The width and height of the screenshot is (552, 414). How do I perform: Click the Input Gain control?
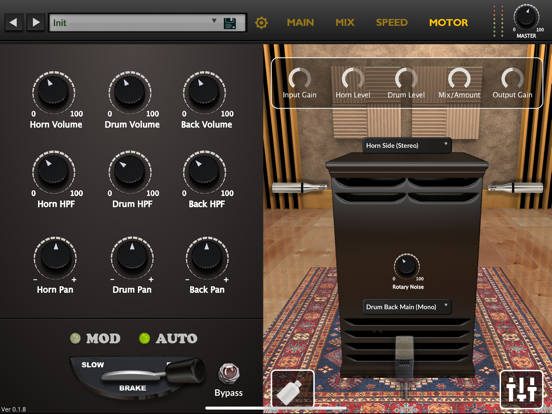[300, 79]
